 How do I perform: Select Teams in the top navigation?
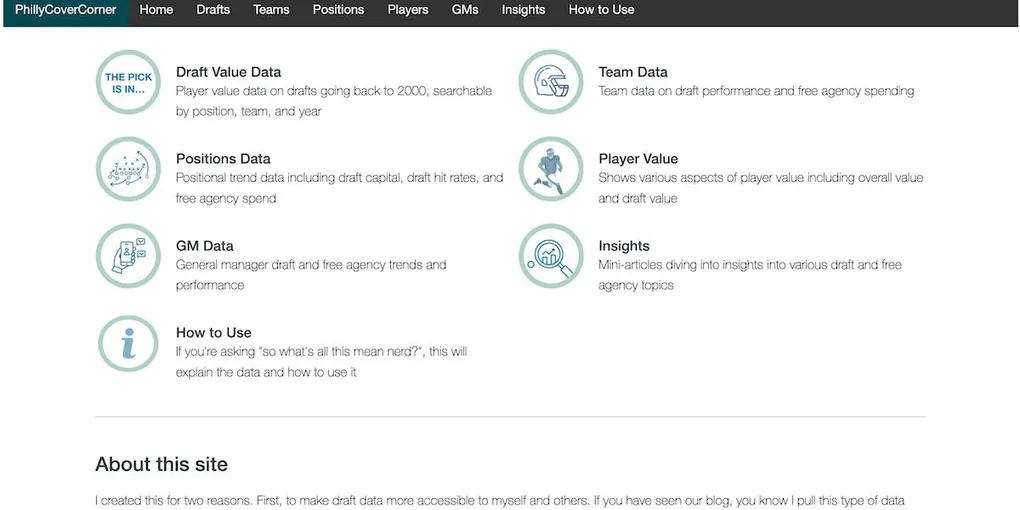(x=271, y=10)
